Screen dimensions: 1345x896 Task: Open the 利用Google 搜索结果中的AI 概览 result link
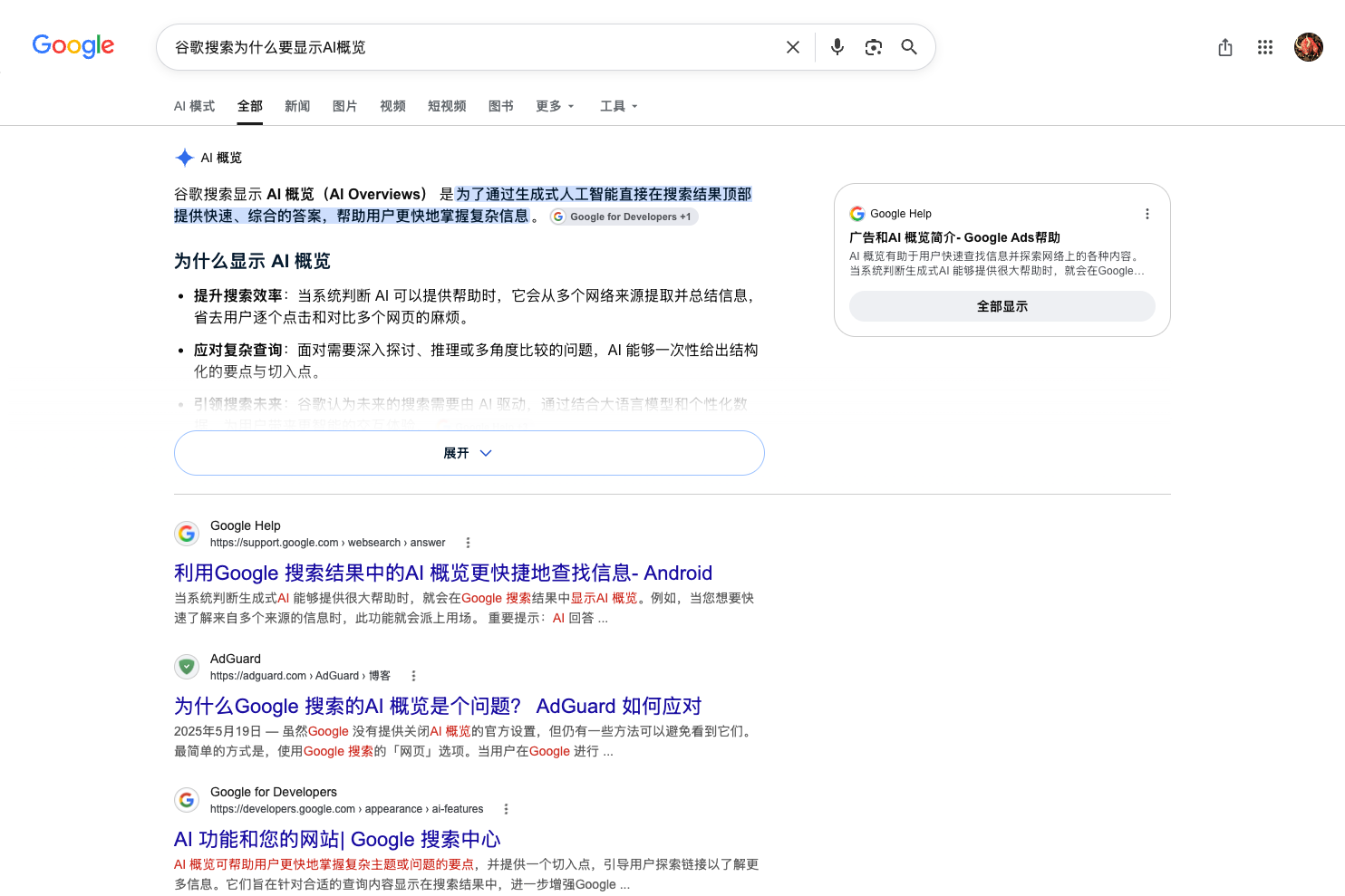click(443, 573)
